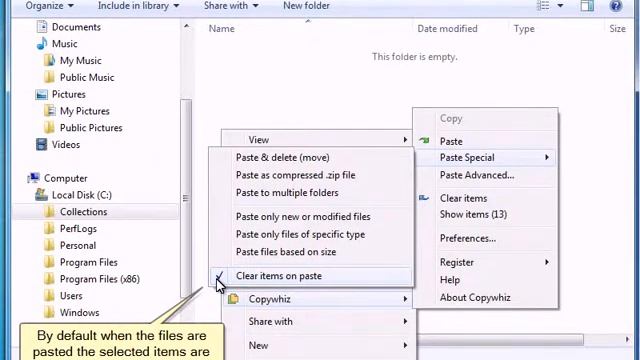
Task: Open the view options dropdown arrow
Action: (560, 6)
